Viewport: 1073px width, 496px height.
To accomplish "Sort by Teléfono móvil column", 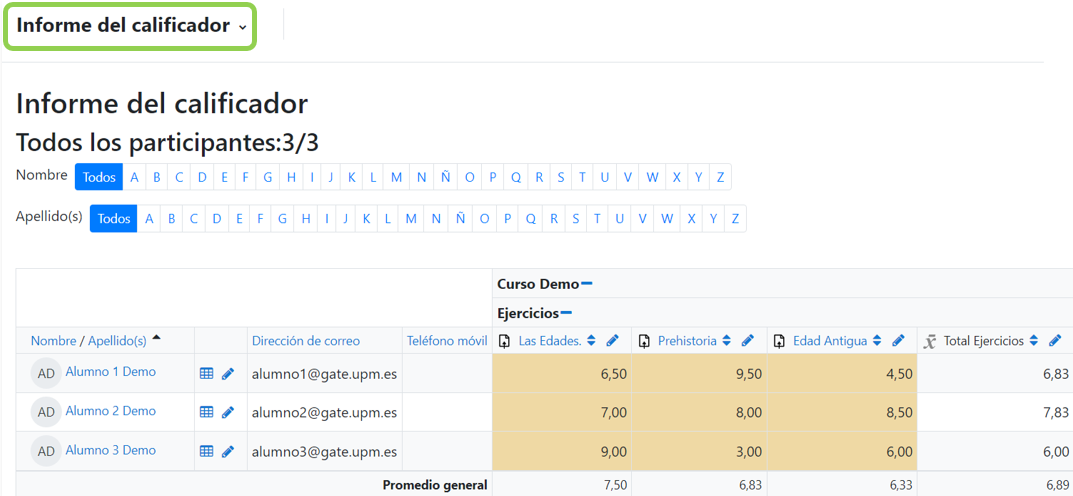I will [x=446, y=341].
